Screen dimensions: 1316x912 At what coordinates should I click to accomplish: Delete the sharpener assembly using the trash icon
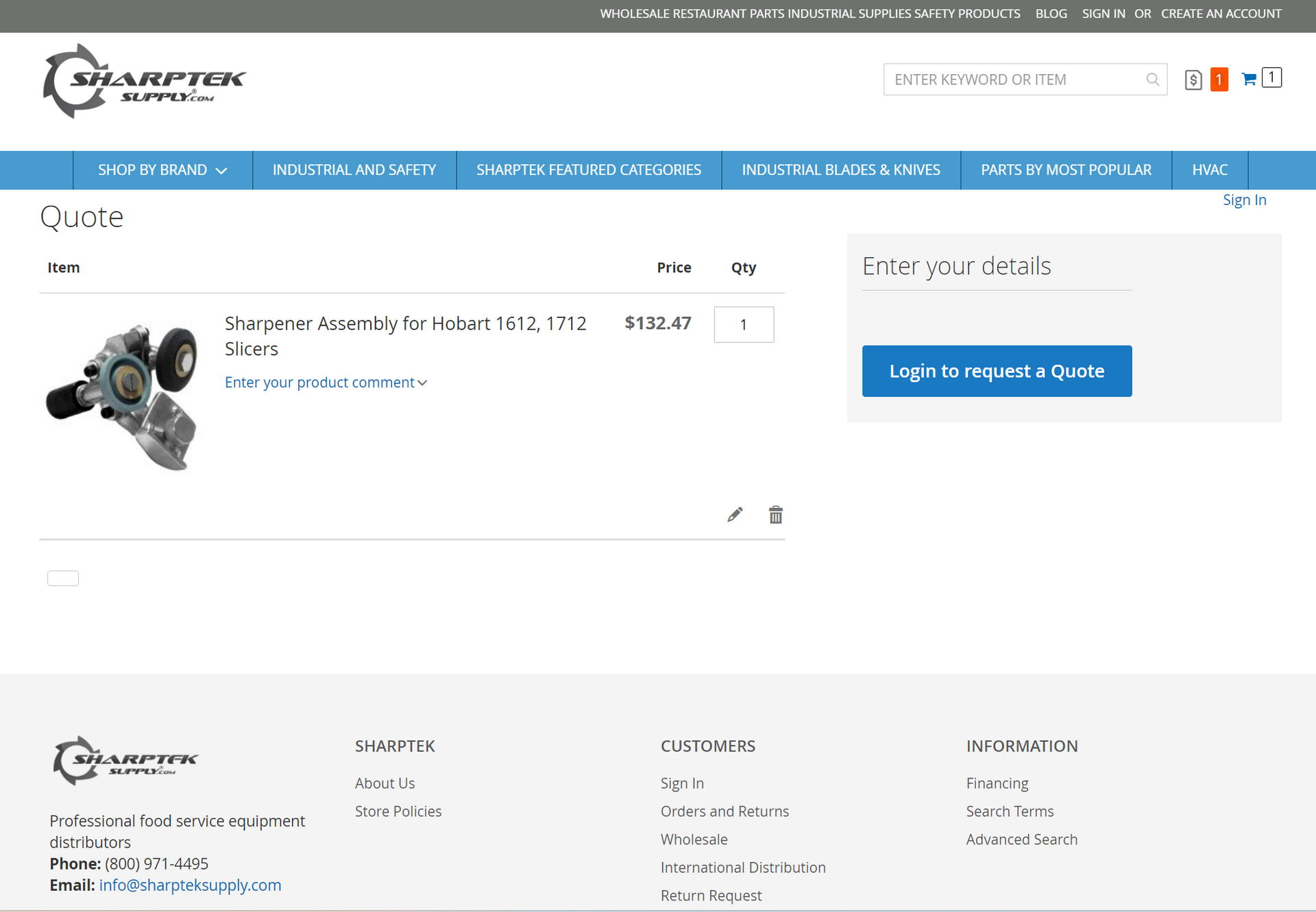click(x=775, y=514)
